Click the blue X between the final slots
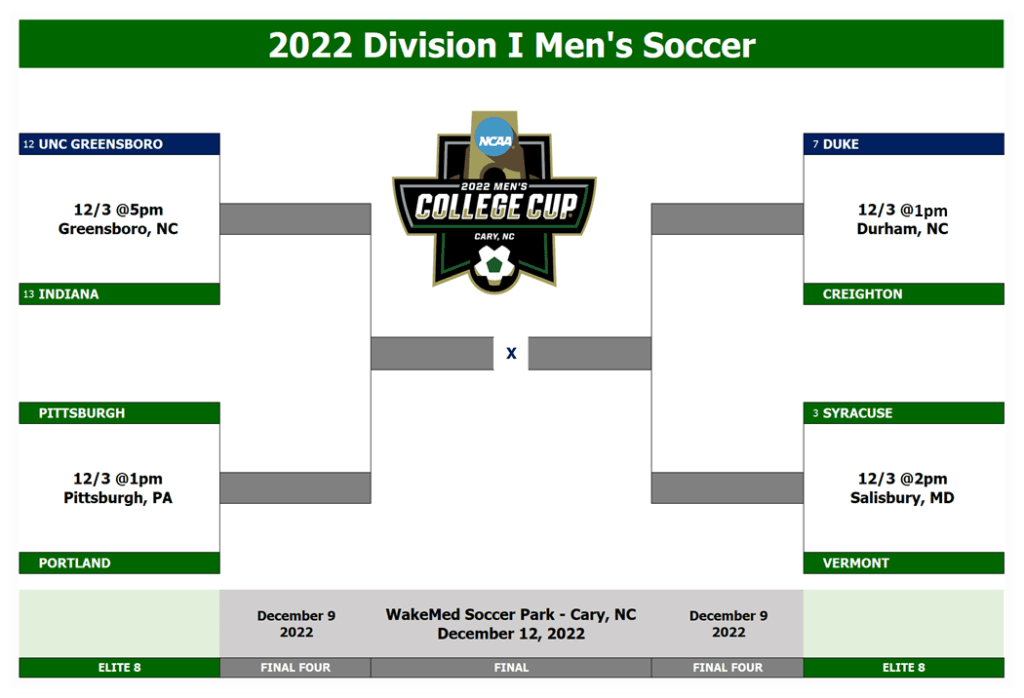Screen dimensions: 1024x698 (511, 353)
